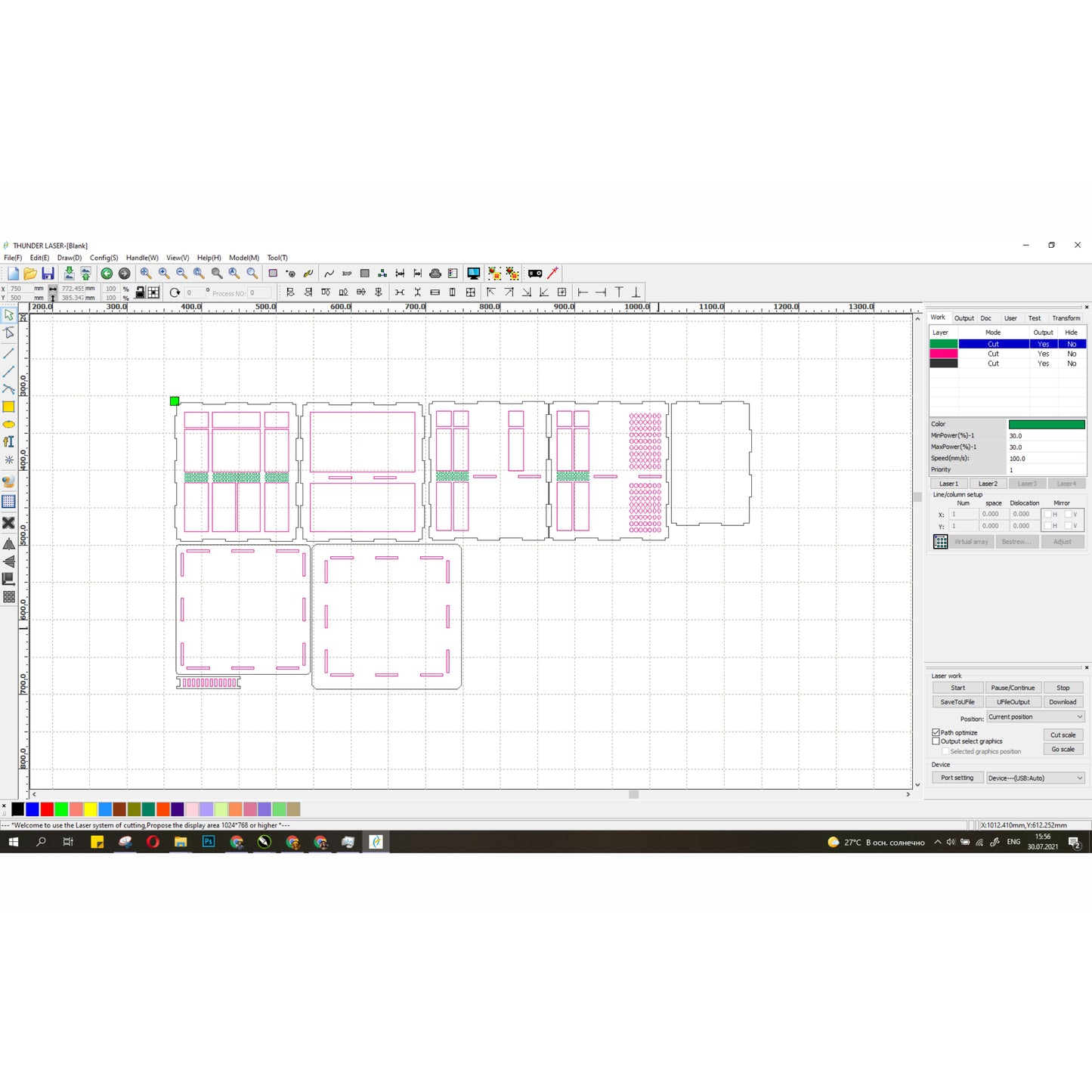Viewport: 1092px width, 1092px height.
Task: Pick the red swatch in bottom palette
Action: [47, 809]
